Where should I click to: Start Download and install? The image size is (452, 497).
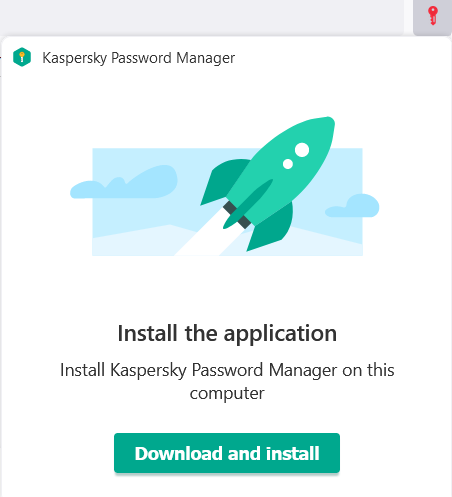click(227, 453)
